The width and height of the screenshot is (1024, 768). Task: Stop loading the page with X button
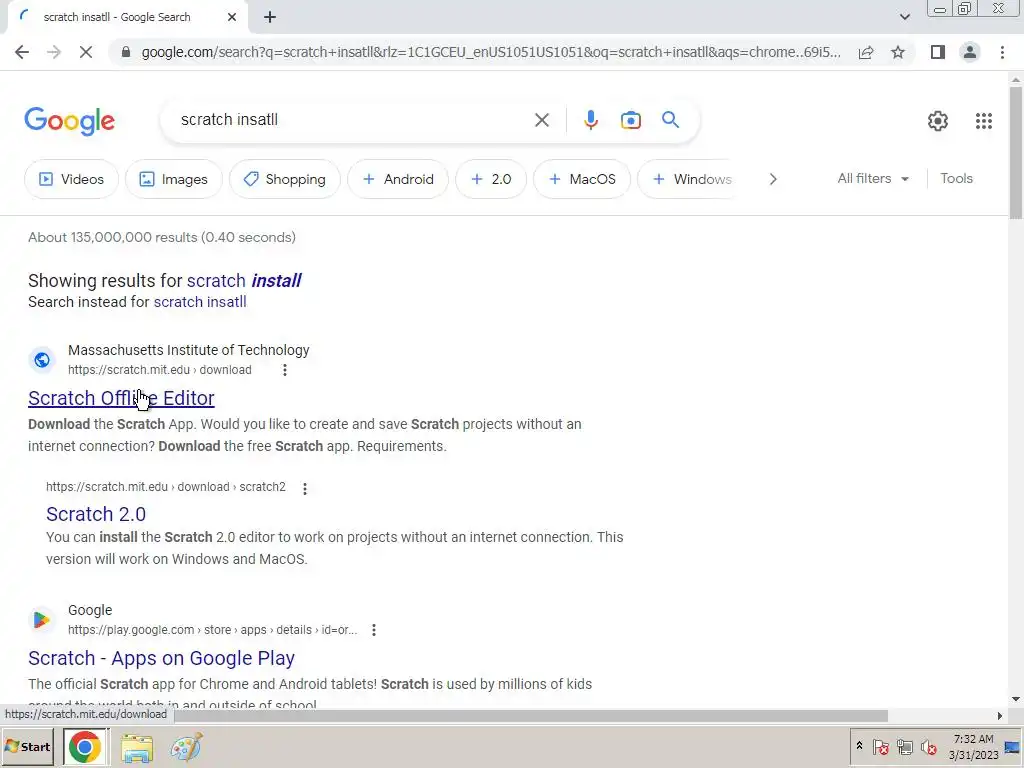click(x=86, y=52)
